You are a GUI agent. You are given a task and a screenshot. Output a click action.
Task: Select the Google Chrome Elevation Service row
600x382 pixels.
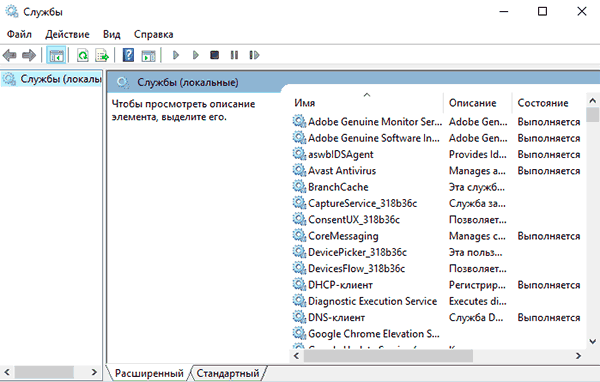(438, 334)
